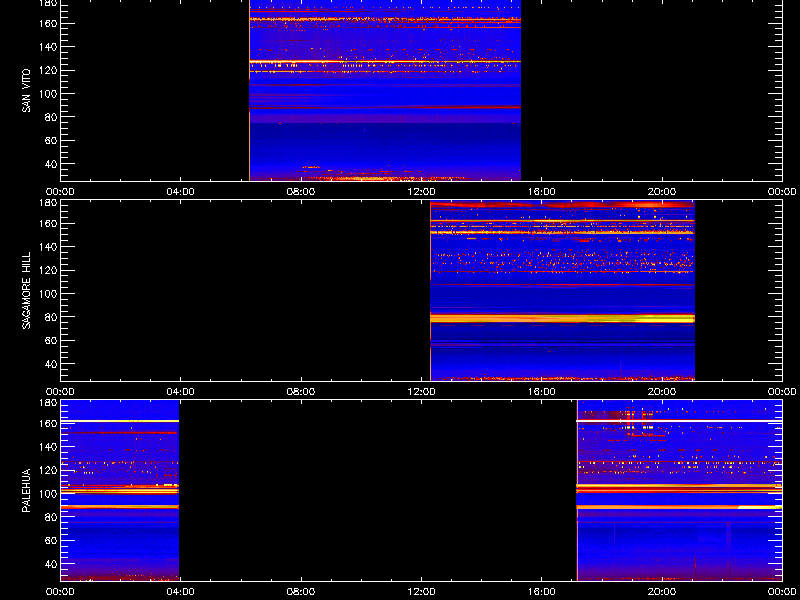
Task: Click 04:00 under the Sagamore Hill plot
Action: tap(181, 392)
